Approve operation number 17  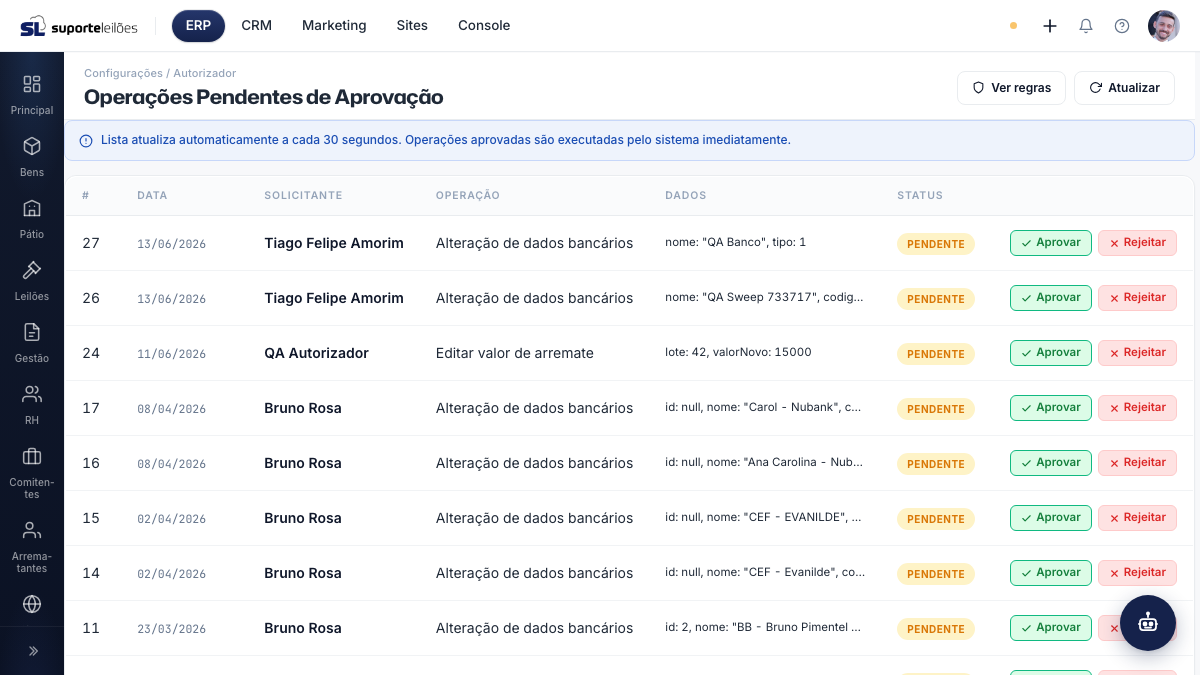click(1051, 408)
